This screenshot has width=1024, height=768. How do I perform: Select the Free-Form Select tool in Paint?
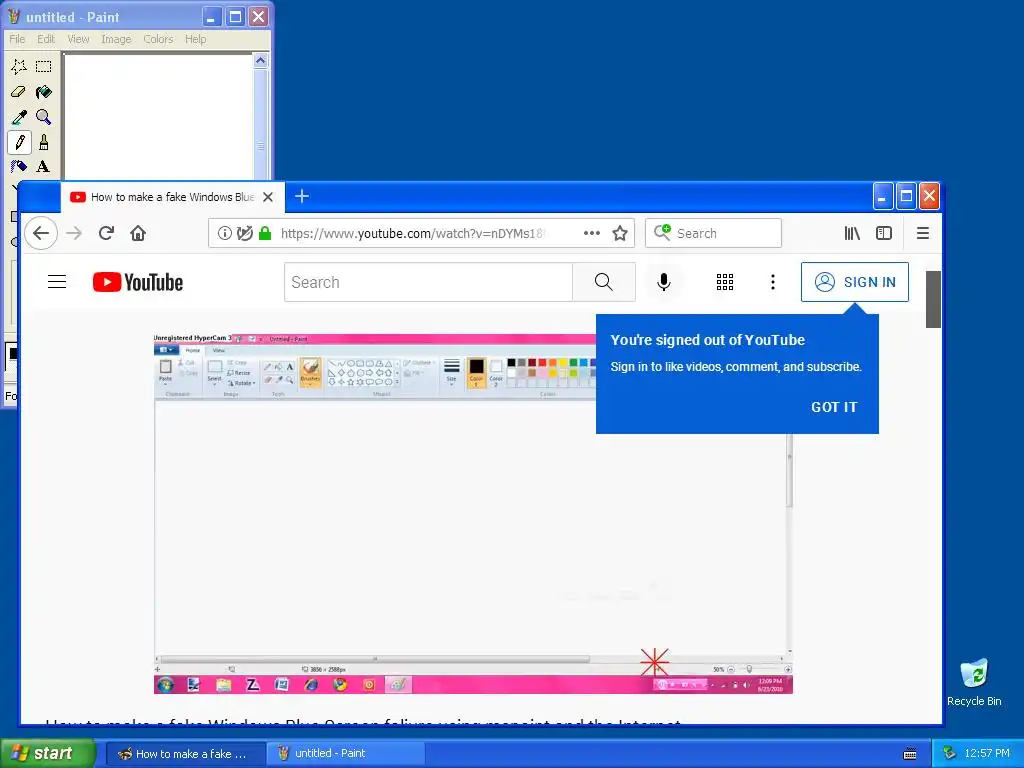[x=19, y=67]
